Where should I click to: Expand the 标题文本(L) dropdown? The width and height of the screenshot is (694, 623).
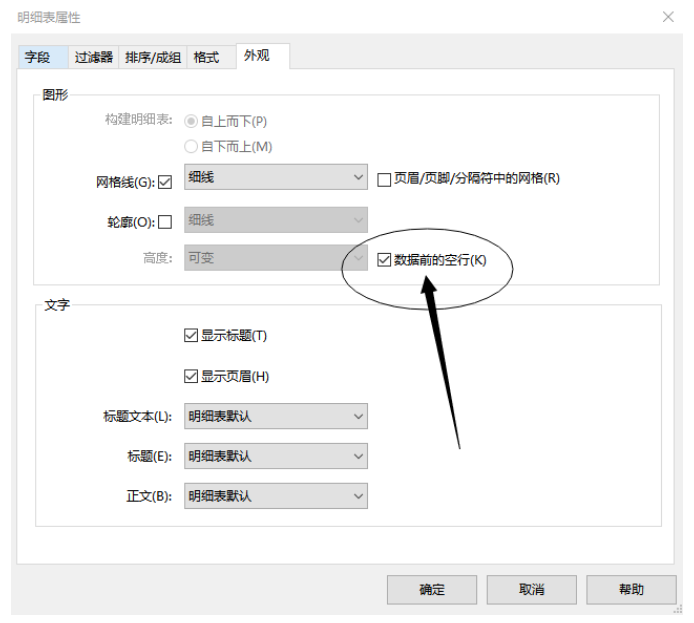275,416
